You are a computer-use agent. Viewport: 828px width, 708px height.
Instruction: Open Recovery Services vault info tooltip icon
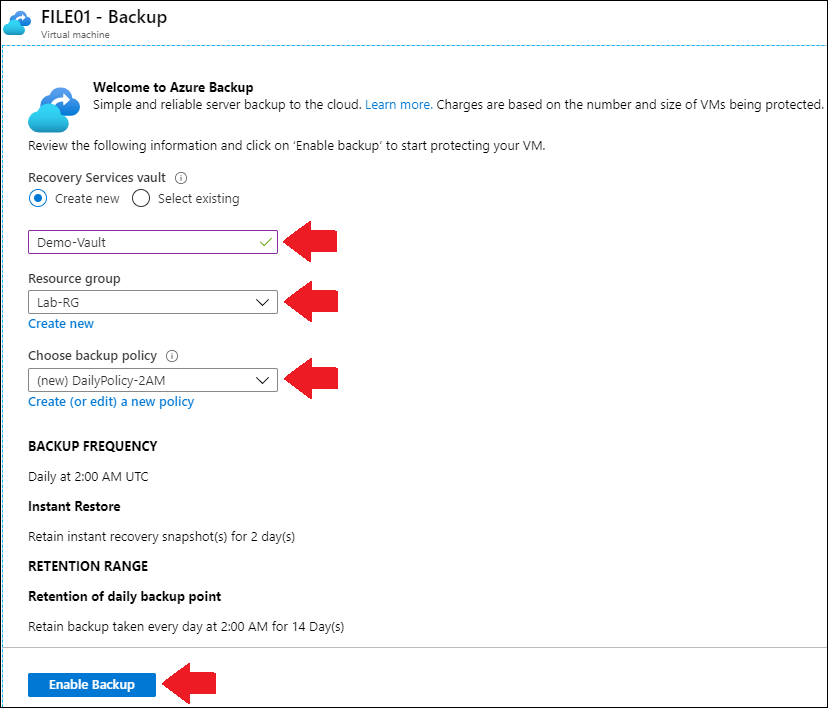tap(181, 178)
